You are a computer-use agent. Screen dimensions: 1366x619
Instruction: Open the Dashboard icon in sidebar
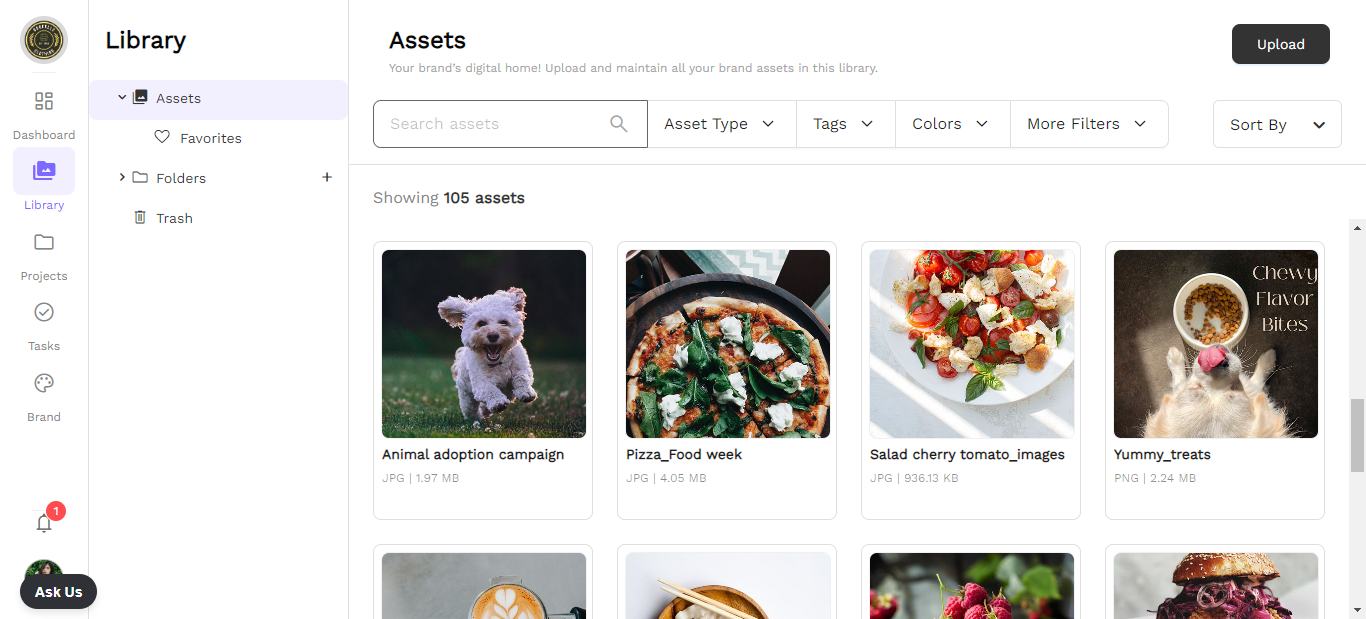tap(44, 102)
